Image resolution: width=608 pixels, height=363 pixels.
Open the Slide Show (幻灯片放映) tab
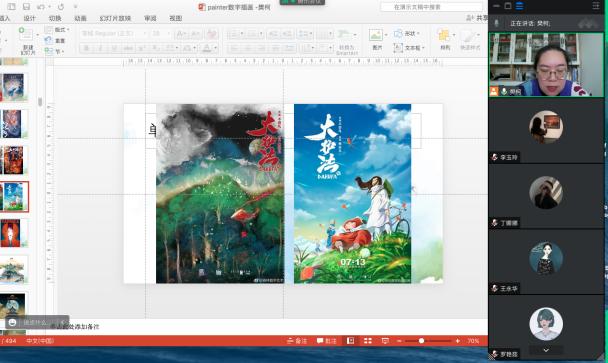tap(115, 18)
